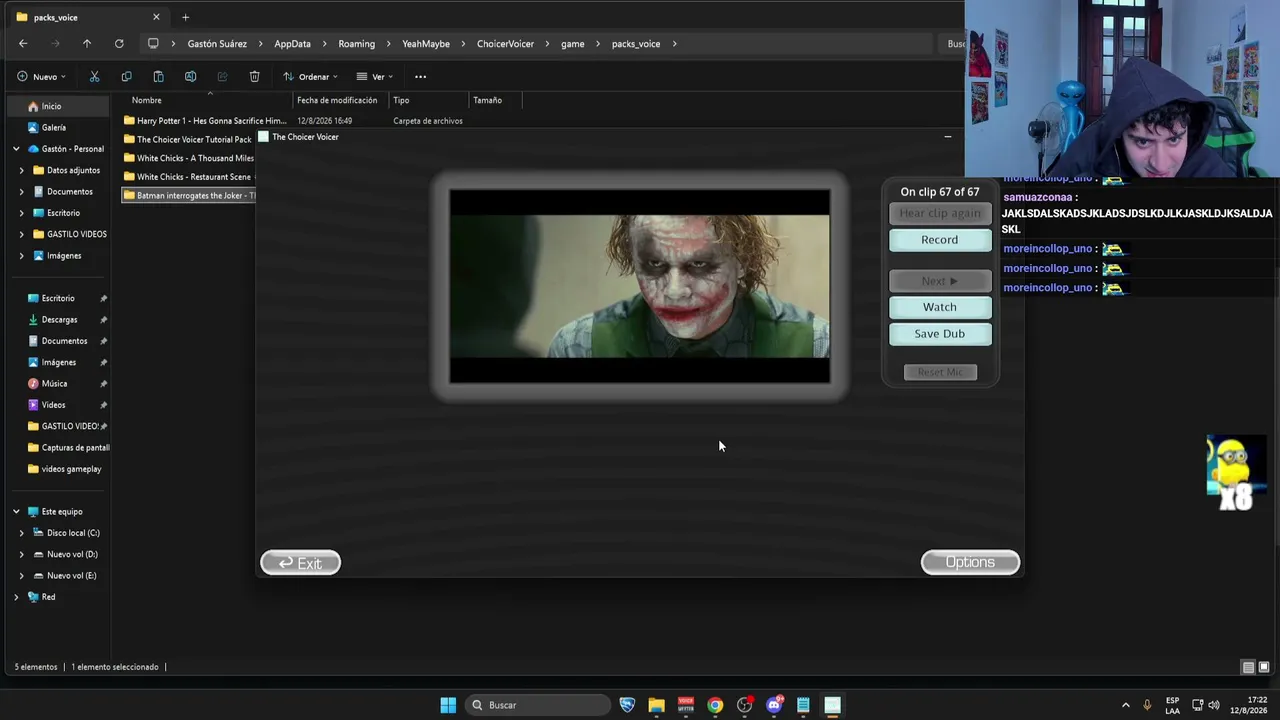This screenshot has width=1280, height=720.
Task: Click the Cut scissors icon in Explorer toolbar
Action: click(x=94, y=77)
